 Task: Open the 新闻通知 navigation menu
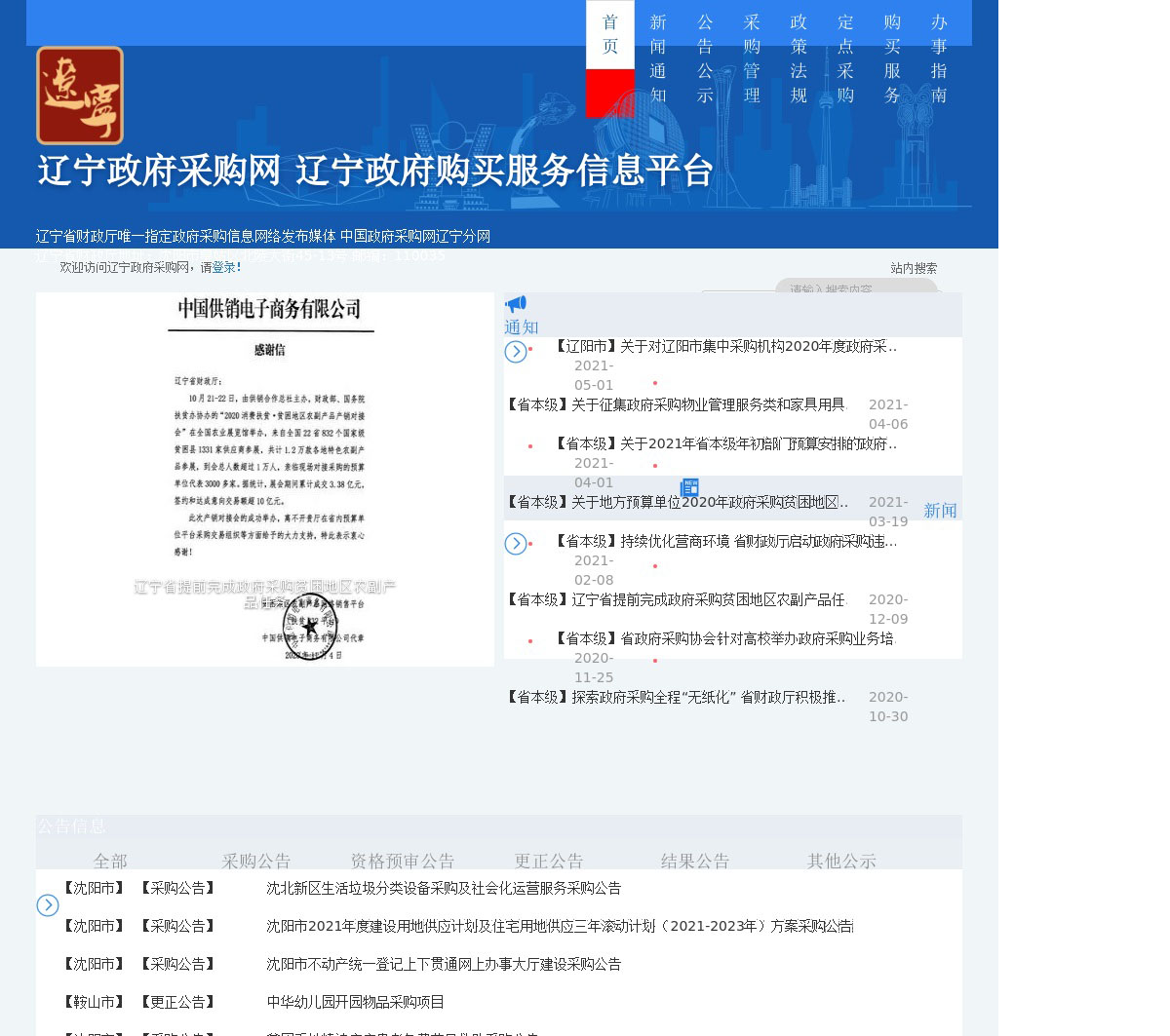click(x=658, y=58)
